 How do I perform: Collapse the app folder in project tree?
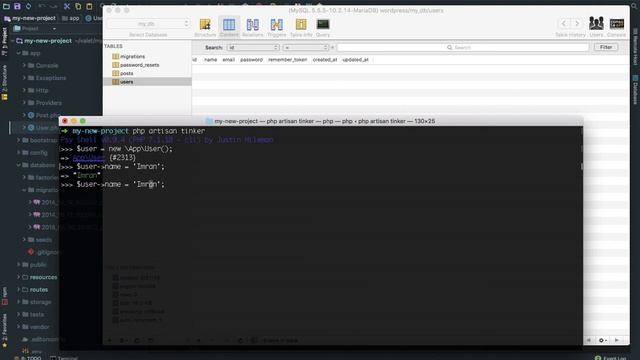(18, 53)
